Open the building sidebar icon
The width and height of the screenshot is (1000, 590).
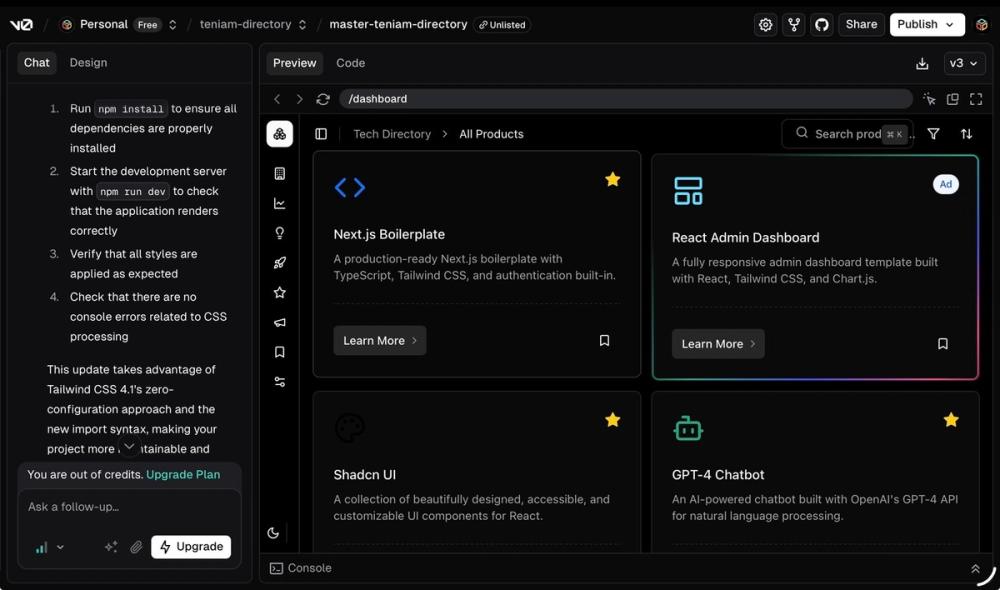(279, 173)
